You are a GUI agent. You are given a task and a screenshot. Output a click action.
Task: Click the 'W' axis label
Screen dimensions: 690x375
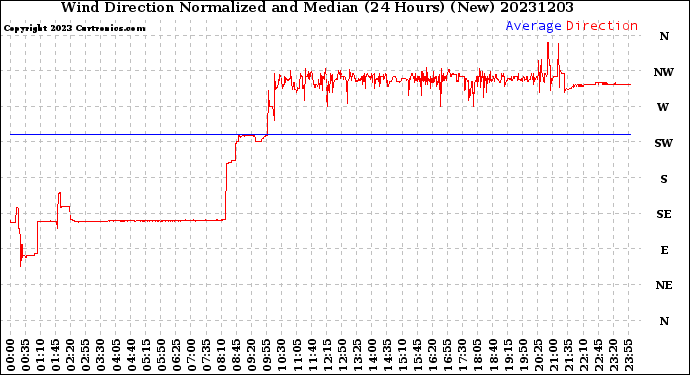click(663, 107)
